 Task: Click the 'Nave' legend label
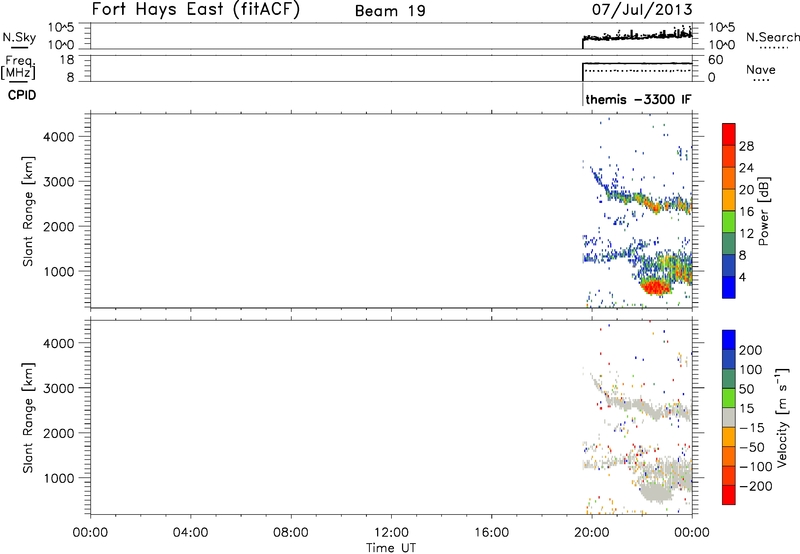coord(760,69)
